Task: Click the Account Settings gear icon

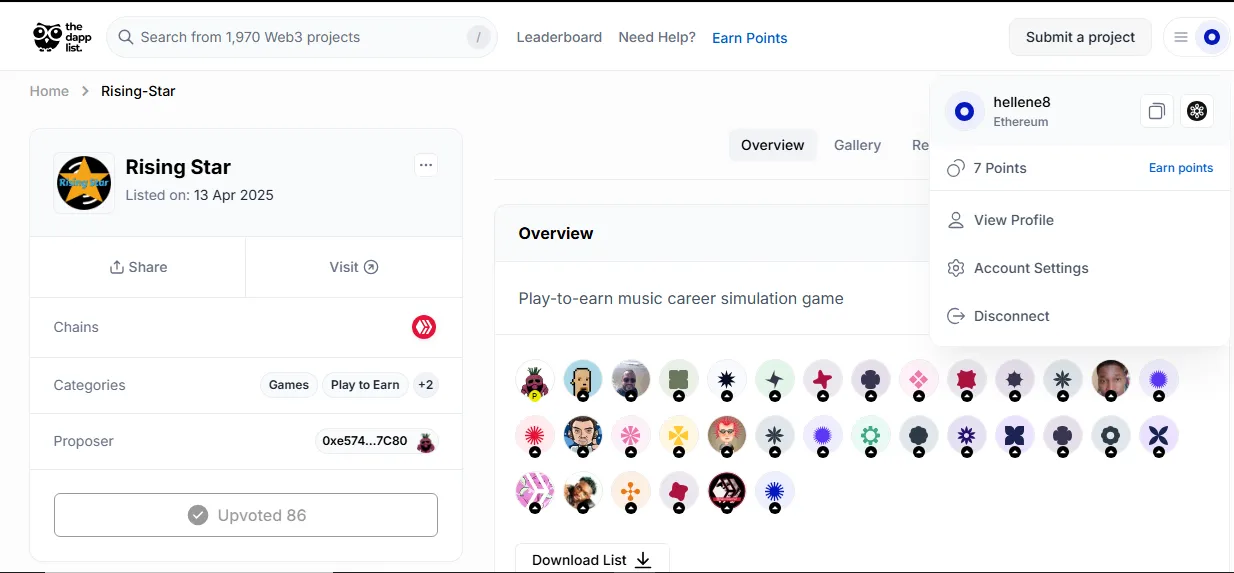Action: 956,268
